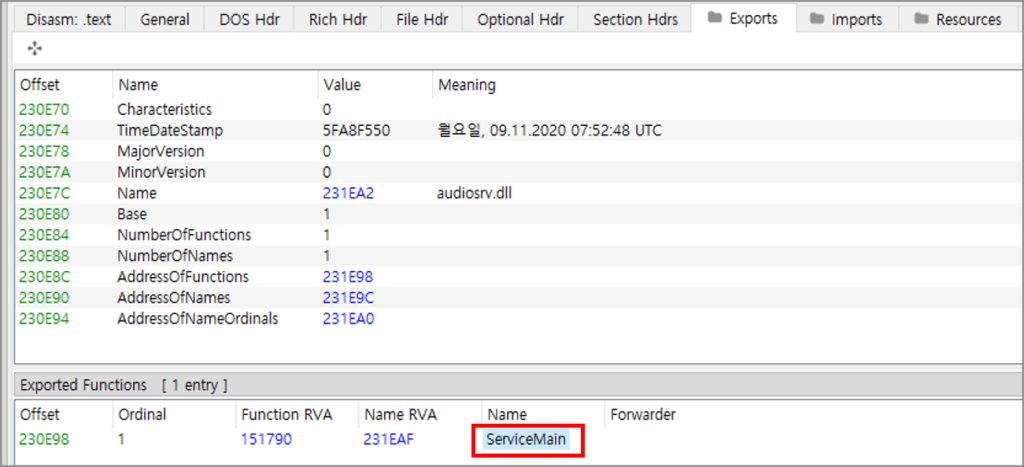Click the four-arrow move icon below the tabs

[35, 48]
